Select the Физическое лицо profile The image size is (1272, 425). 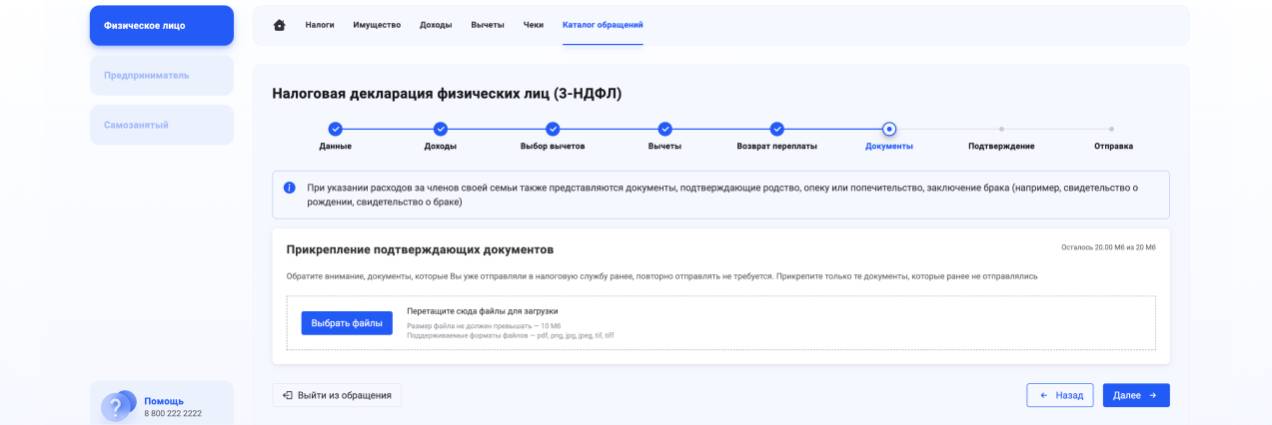coord(161,26)
